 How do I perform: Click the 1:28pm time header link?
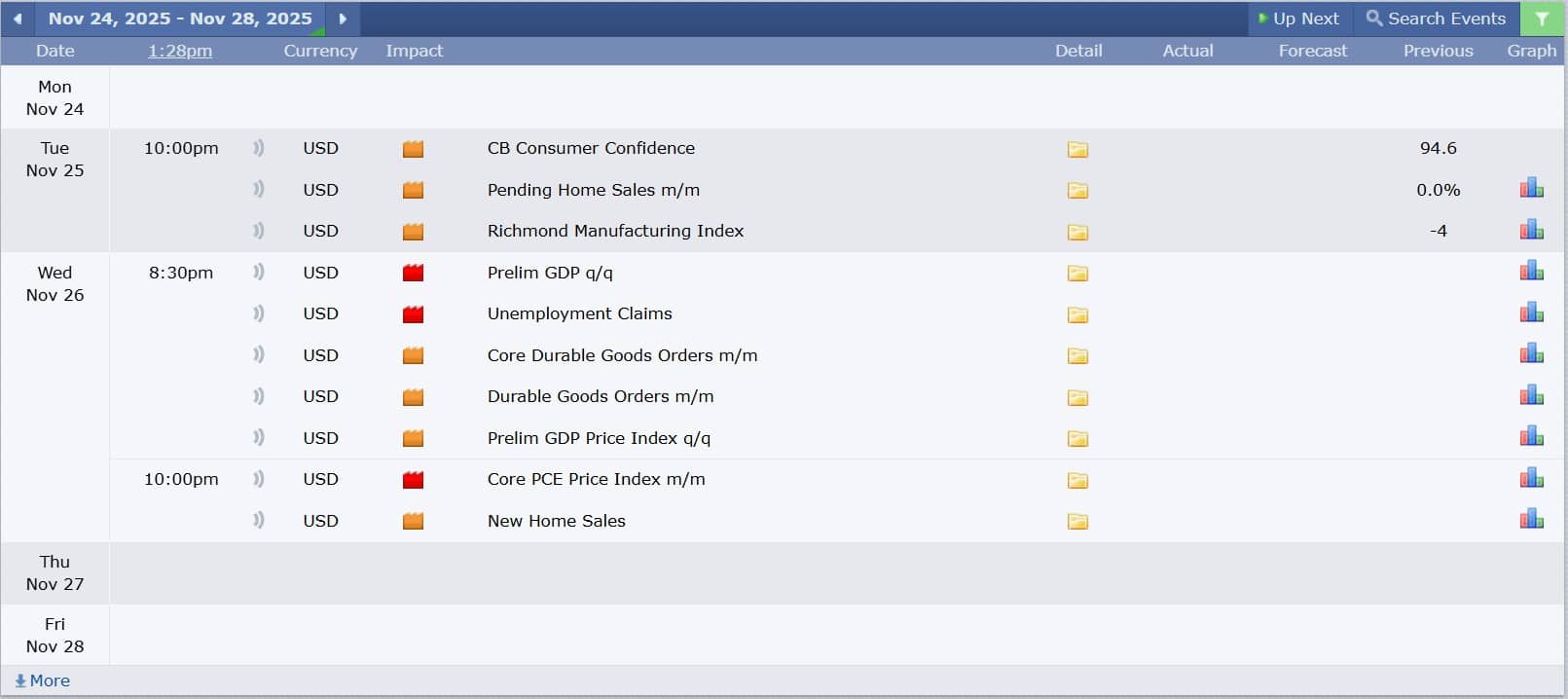(180, 51)
